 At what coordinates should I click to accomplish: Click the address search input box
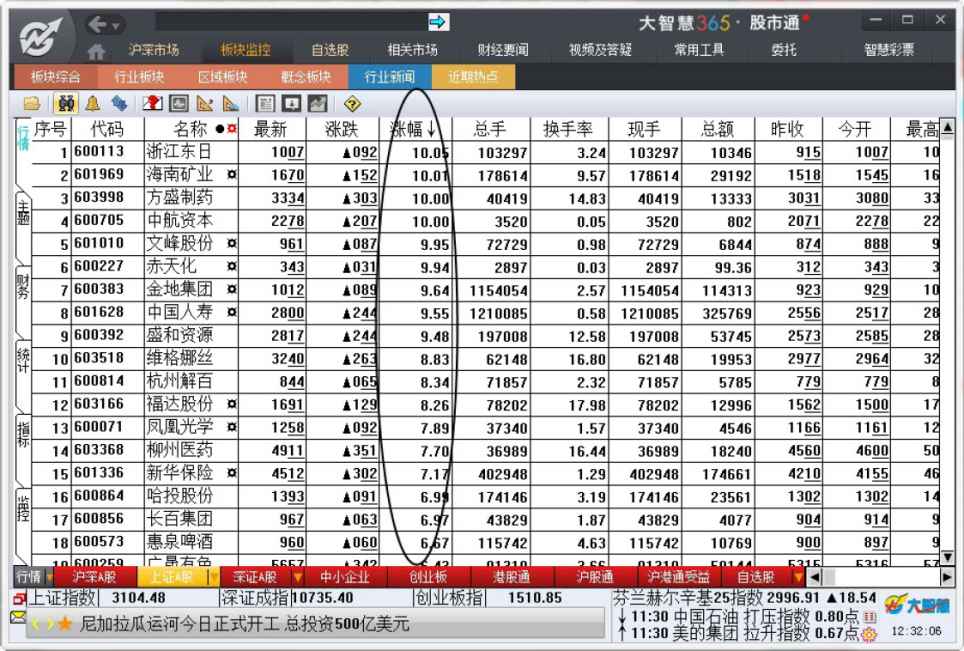click(291, 22)
